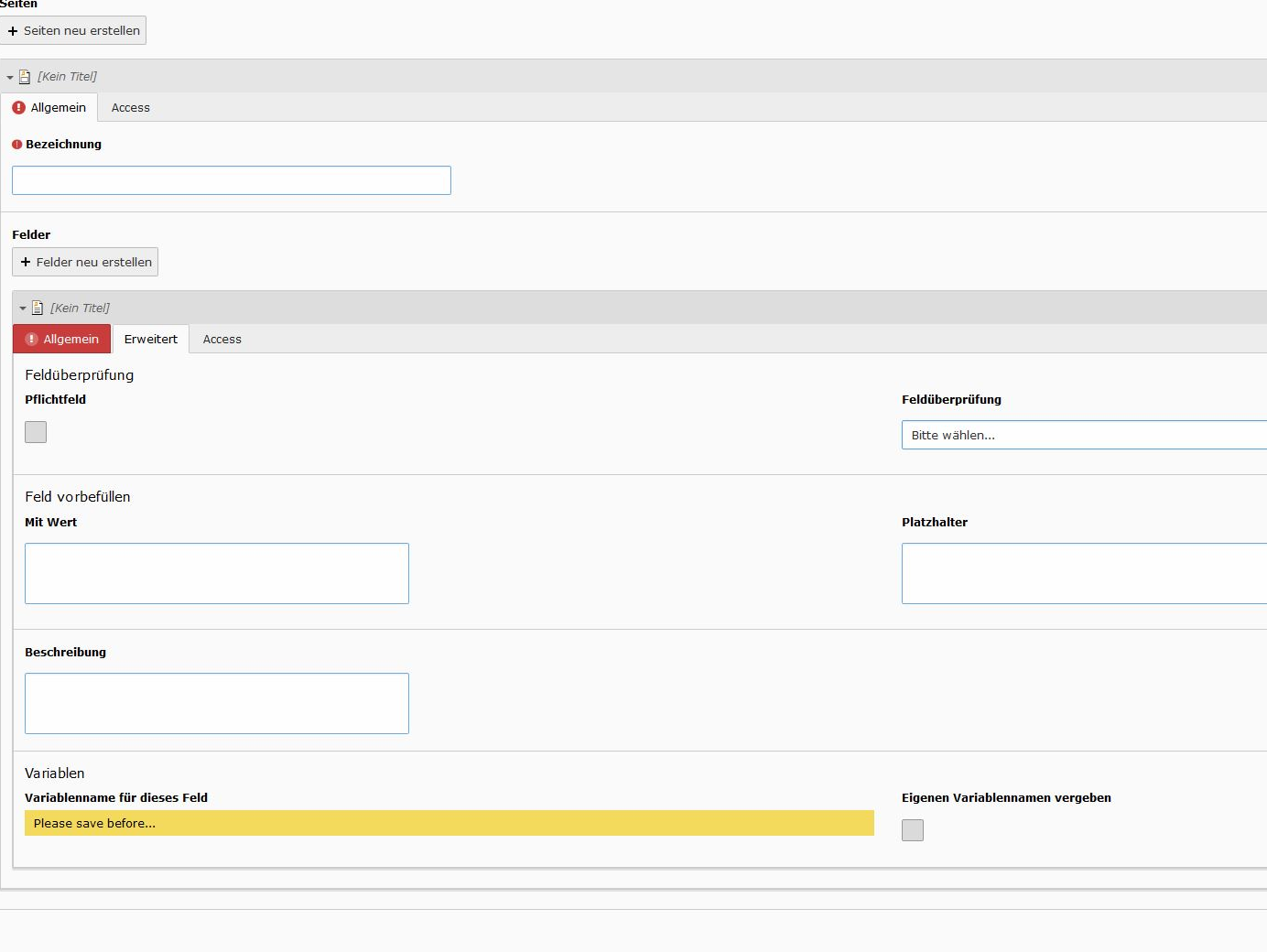
Task: Click the plus icon in Felder neu erstellen
Action: [26, 262]
